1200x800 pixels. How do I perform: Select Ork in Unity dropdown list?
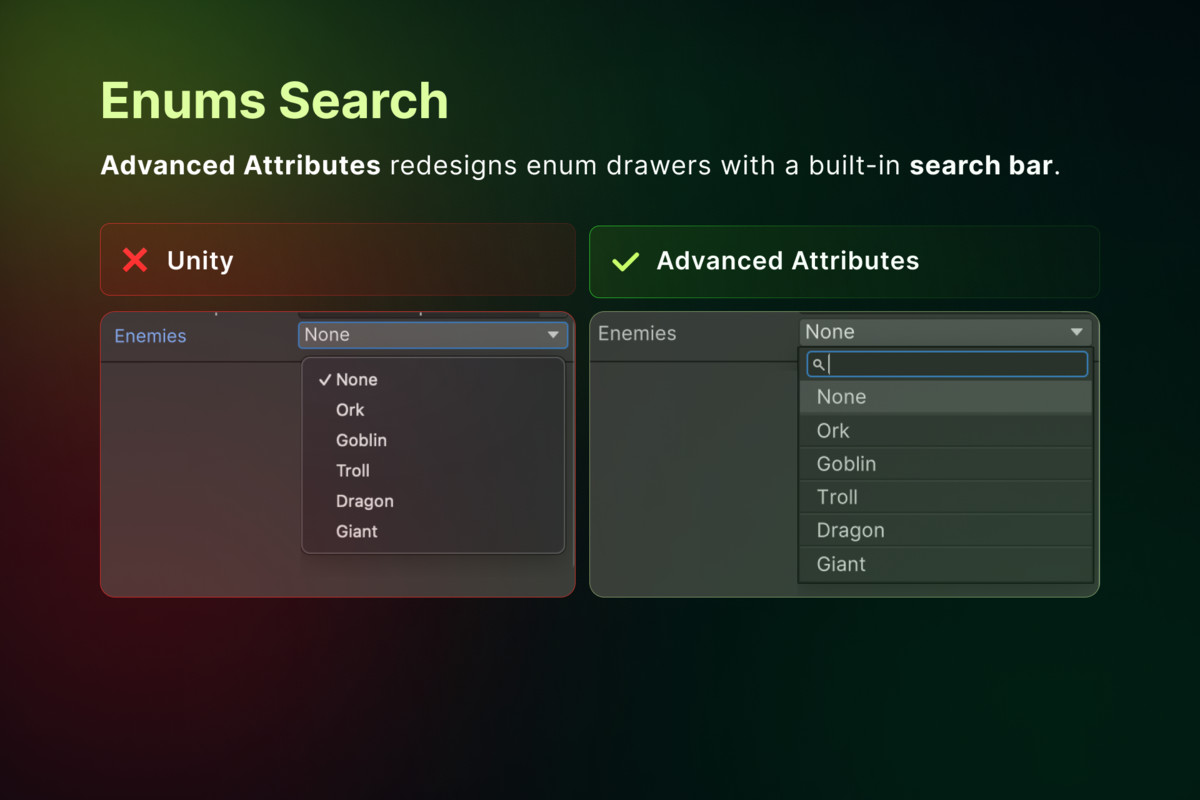(350, 410)
